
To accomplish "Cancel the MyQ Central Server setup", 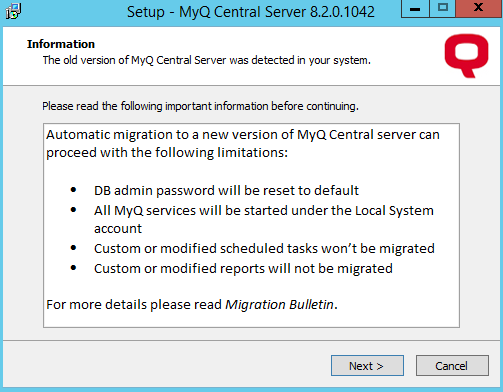I will (x=452, y=366).
